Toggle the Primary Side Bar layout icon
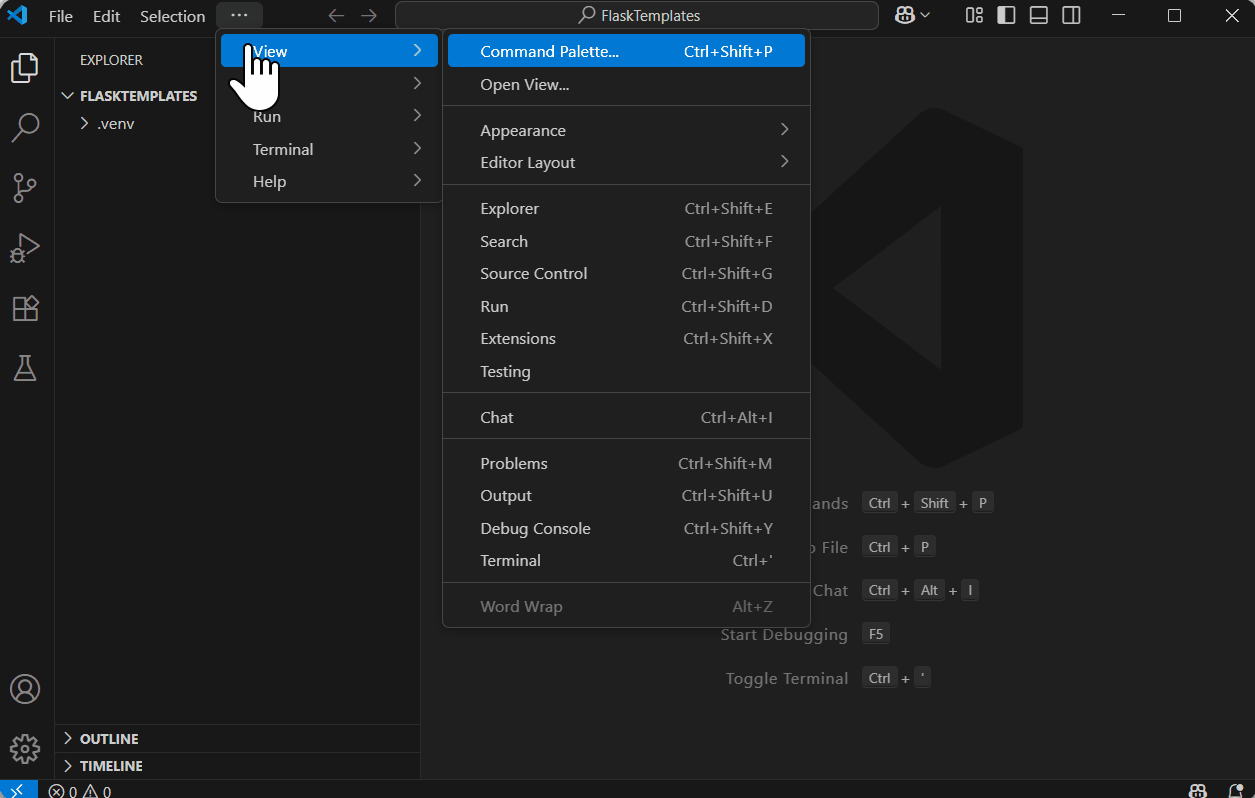This screenshot has height=798, width=1255. click(x=1007, y=15)
